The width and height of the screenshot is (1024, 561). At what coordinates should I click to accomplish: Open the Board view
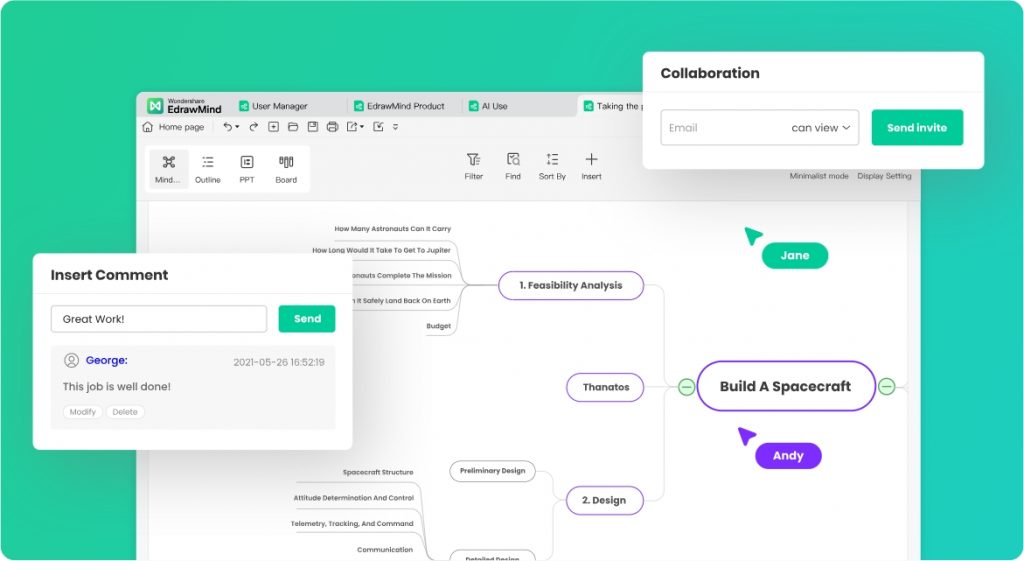click(x=286, y=168)
